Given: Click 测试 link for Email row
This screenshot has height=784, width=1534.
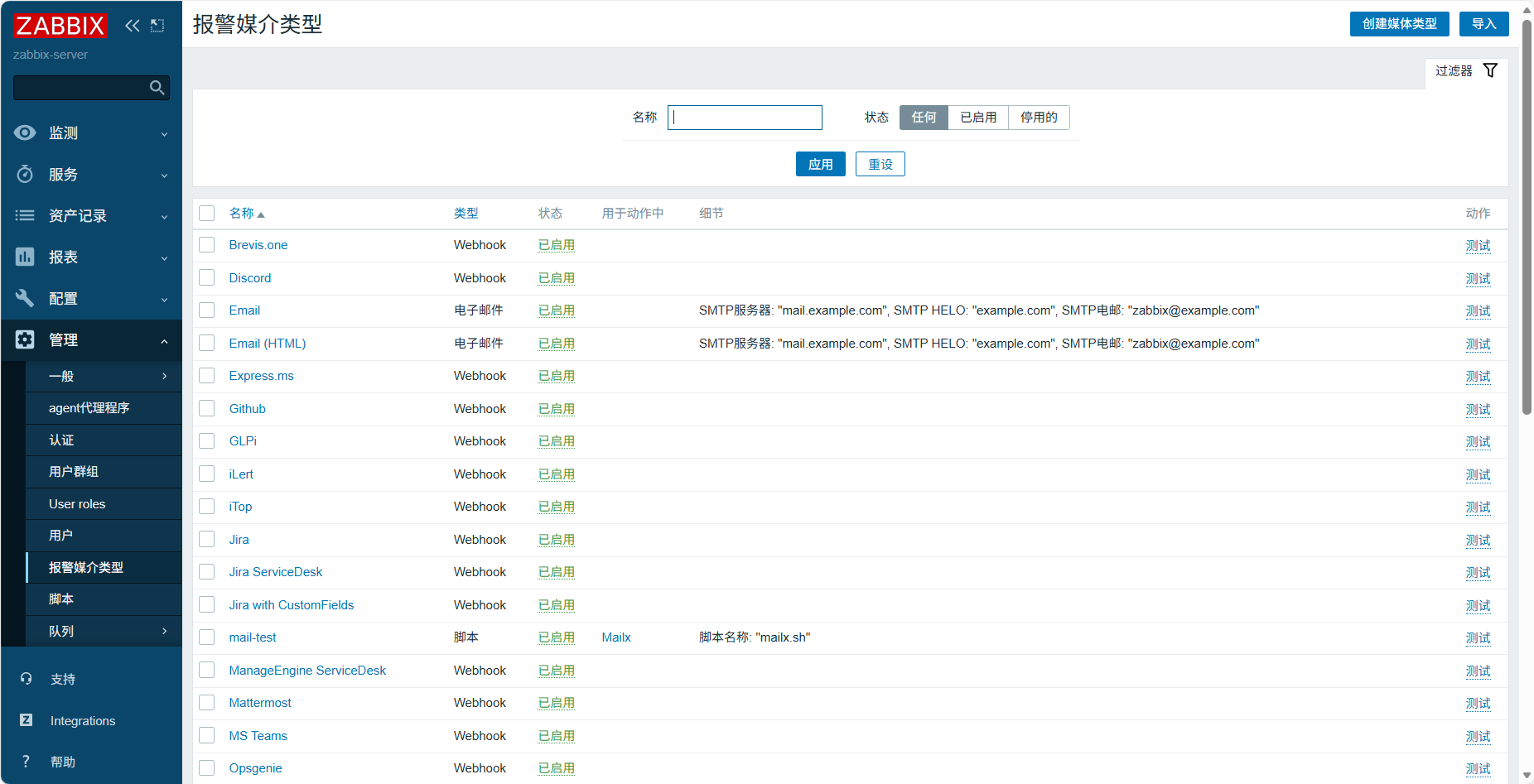Looking at the screenshot, I should 1478,310.
